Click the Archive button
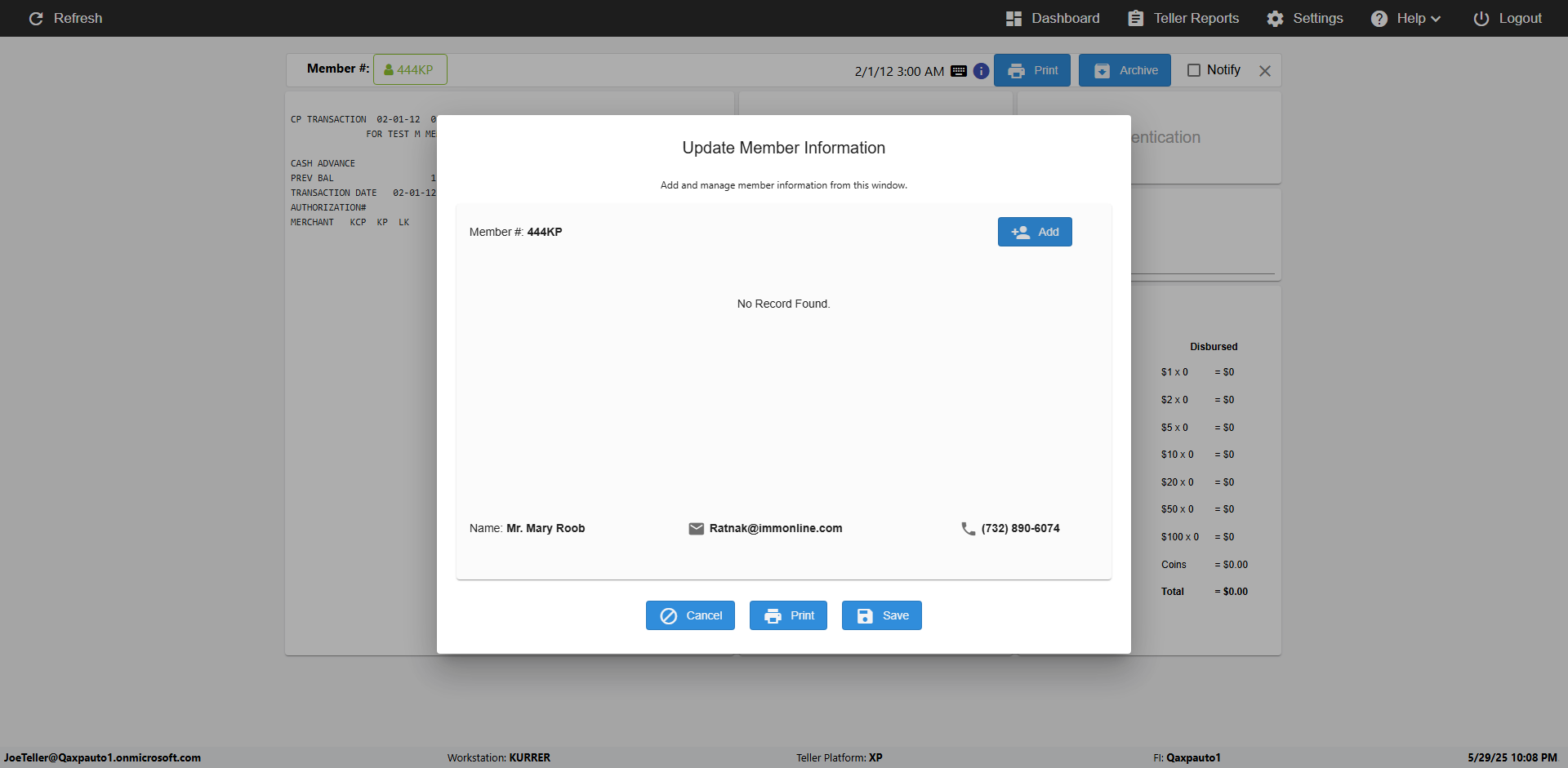The width and height of the screenshot is (1568, 768). pos(1125,70)
